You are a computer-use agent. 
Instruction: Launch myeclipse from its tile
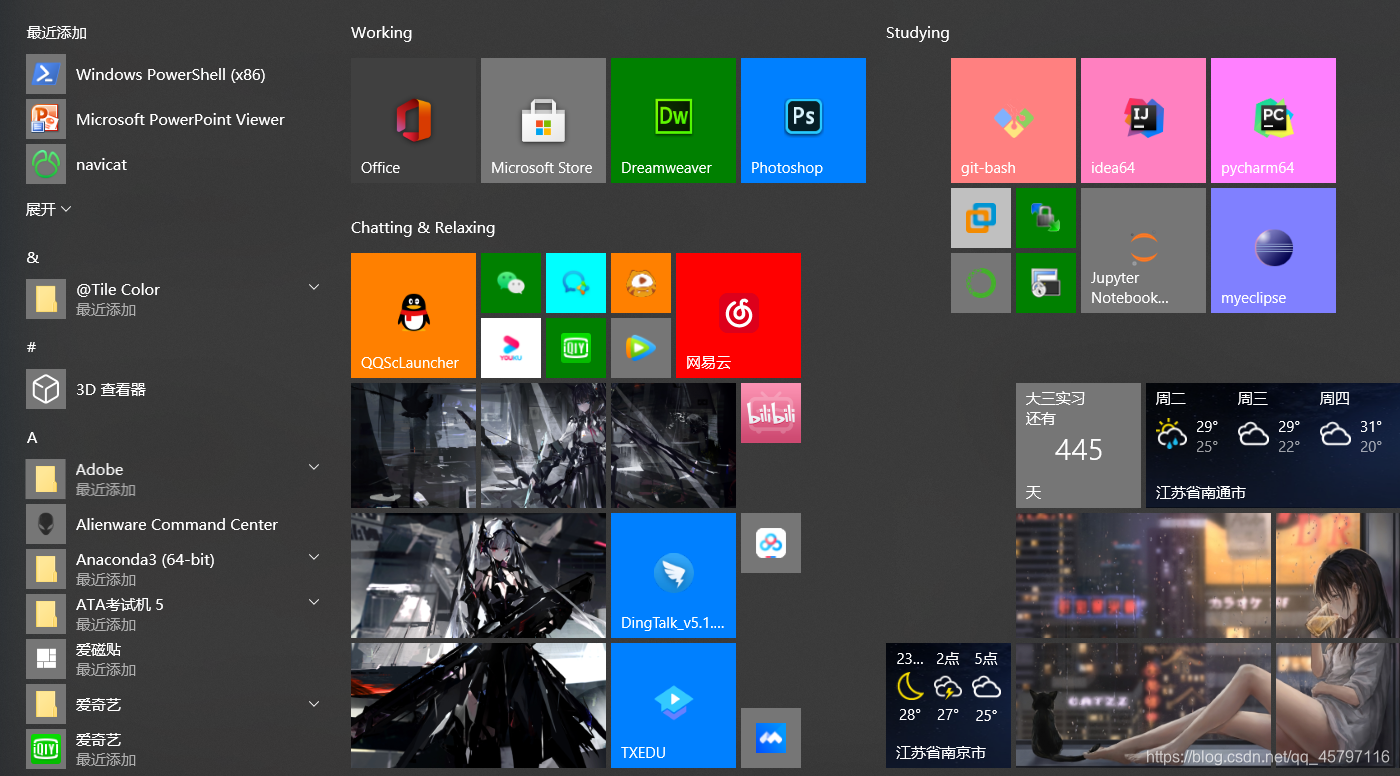tap(1273, 250)
